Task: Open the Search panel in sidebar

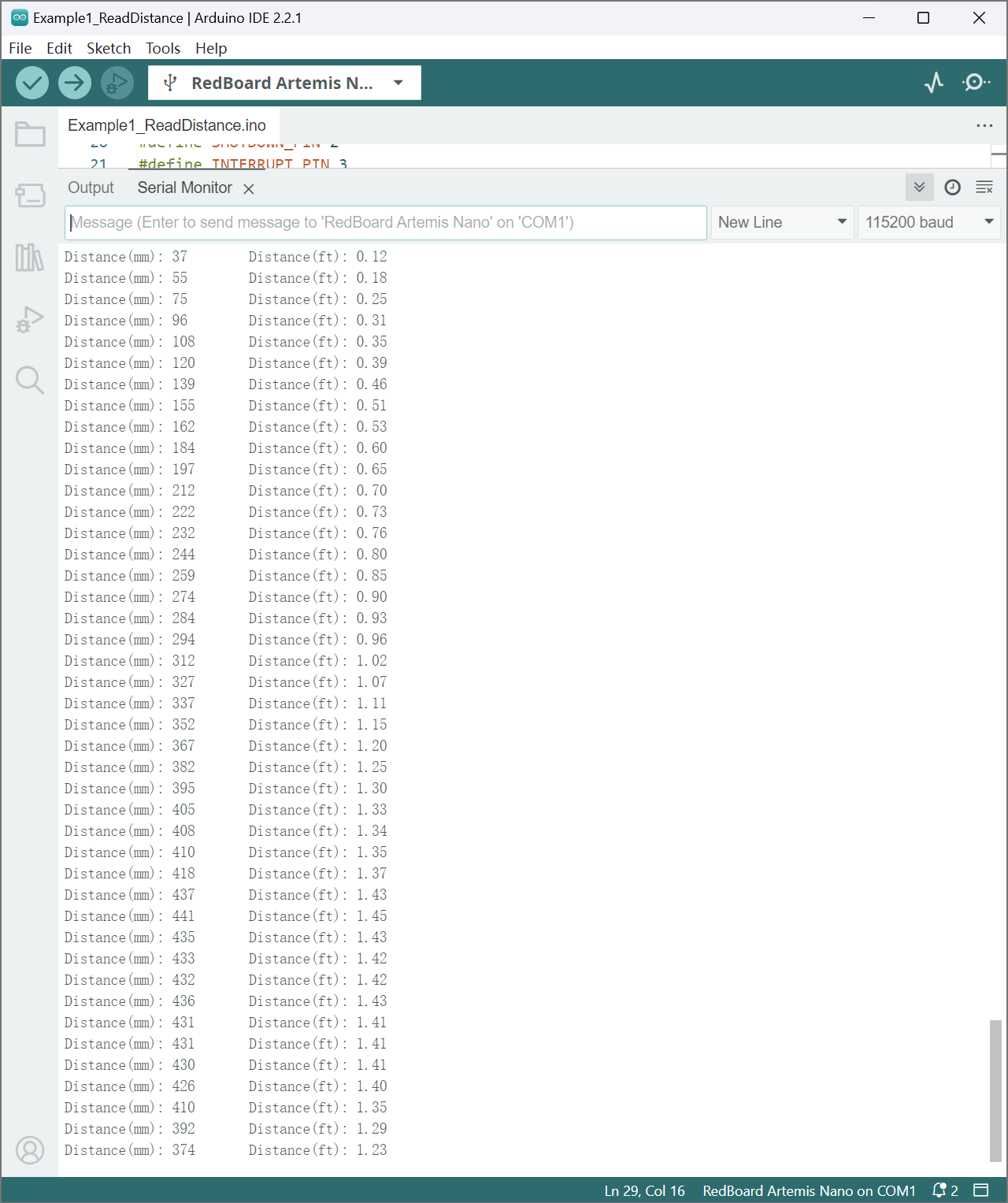Action: coord(30,381)
